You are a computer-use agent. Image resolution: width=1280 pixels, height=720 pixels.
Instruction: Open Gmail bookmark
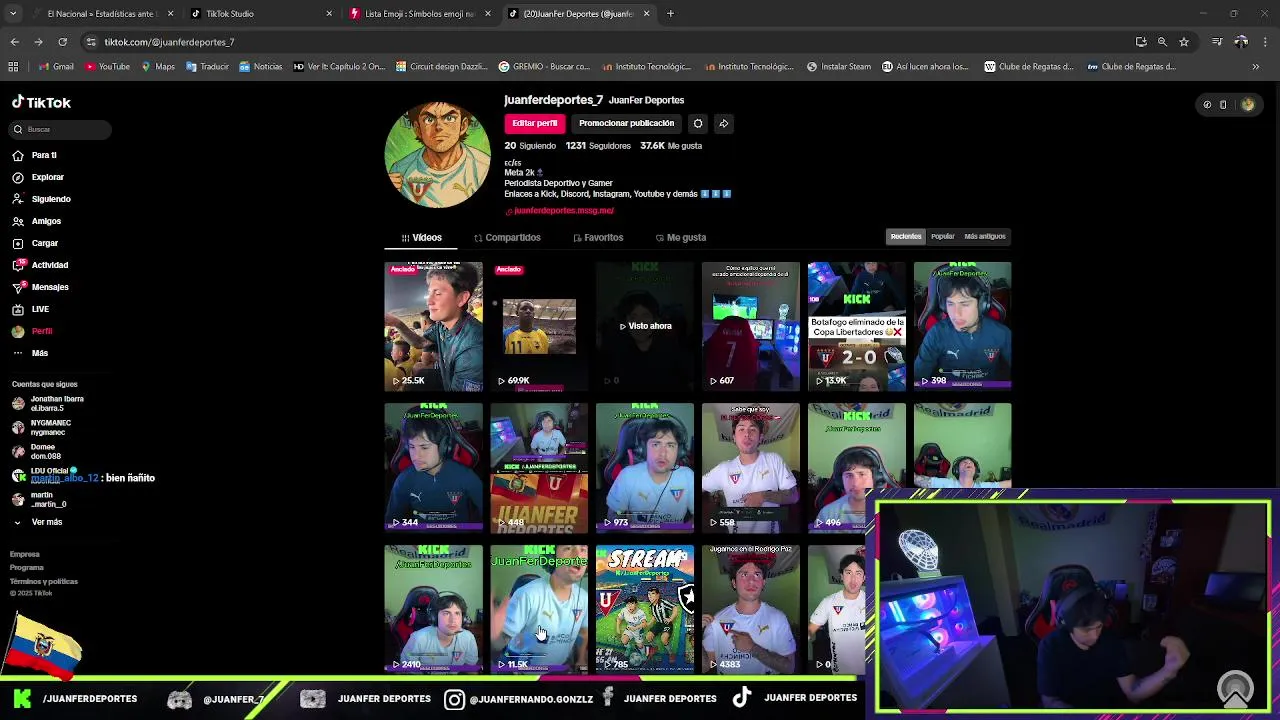tap(56, 67)
